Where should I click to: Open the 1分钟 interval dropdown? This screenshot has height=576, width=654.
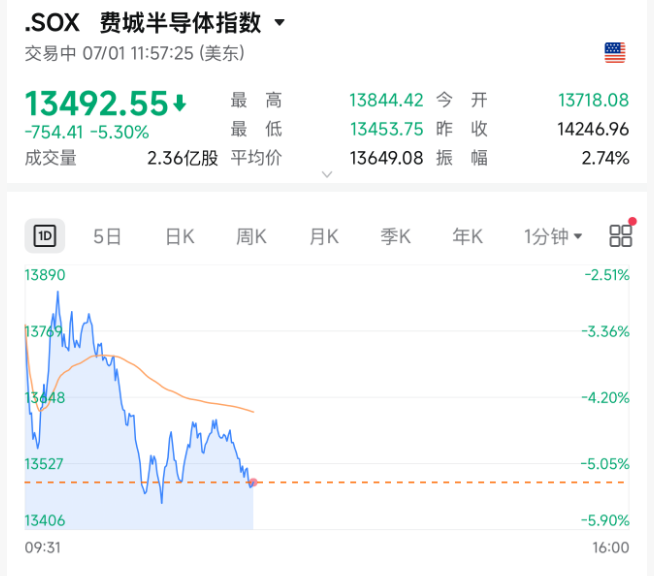coord(553,236)
